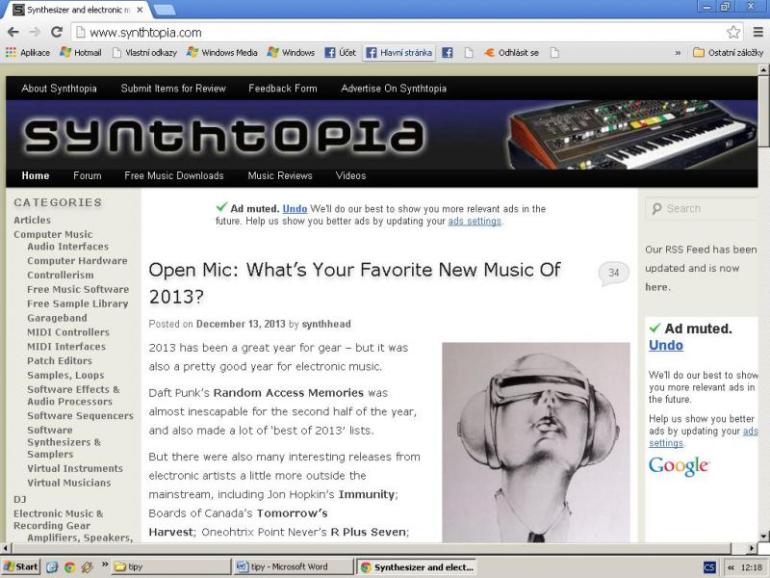Open the Garageband category
The height and width of the screenshot is (578, 770).
pos(57,318)
